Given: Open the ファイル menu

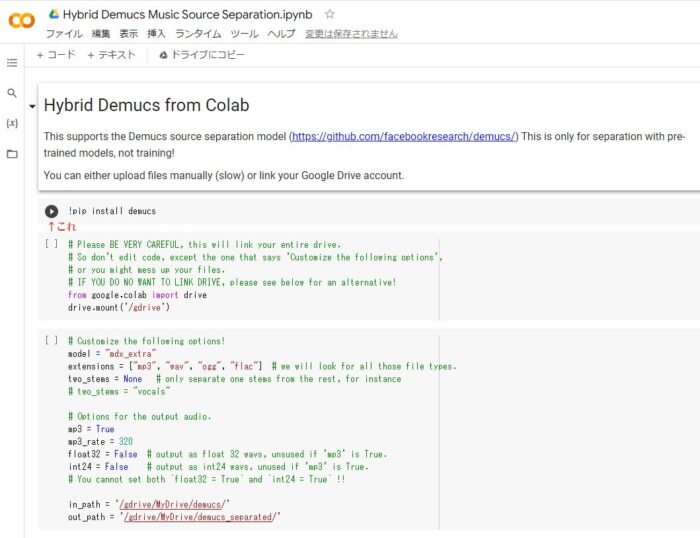Looking at the screenshot, I should 64,34.
